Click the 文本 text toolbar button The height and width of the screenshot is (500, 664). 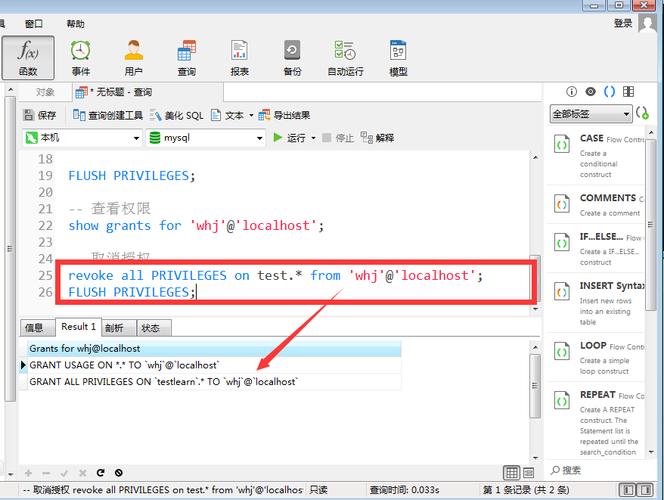(x=227, y=115)
